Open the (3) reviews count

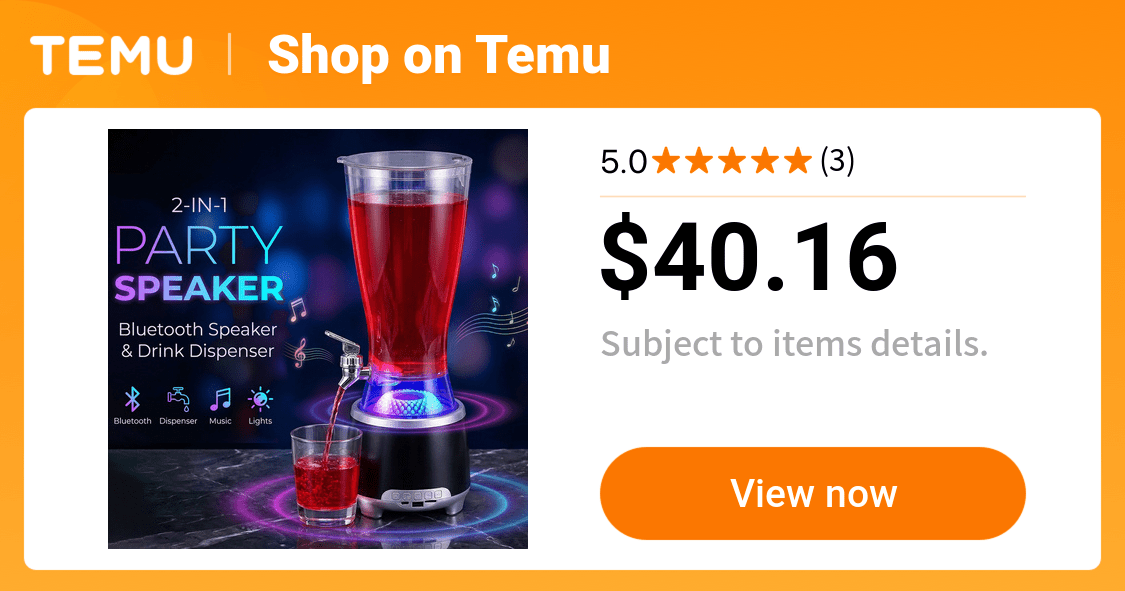click(x=837, y=161)
